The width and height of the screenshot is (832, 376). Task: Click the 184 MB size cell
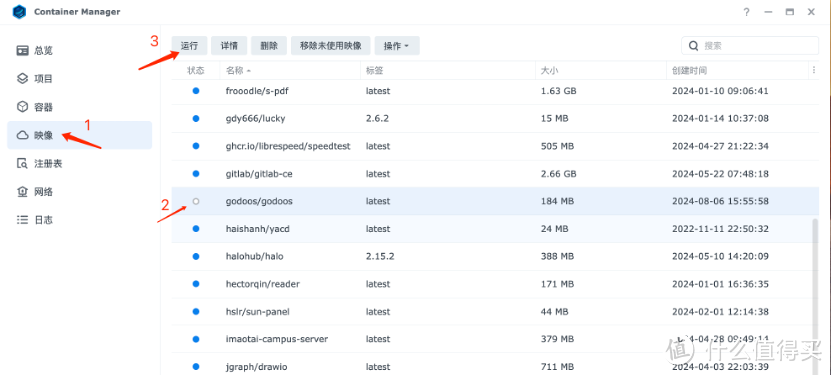pos(557,202)
